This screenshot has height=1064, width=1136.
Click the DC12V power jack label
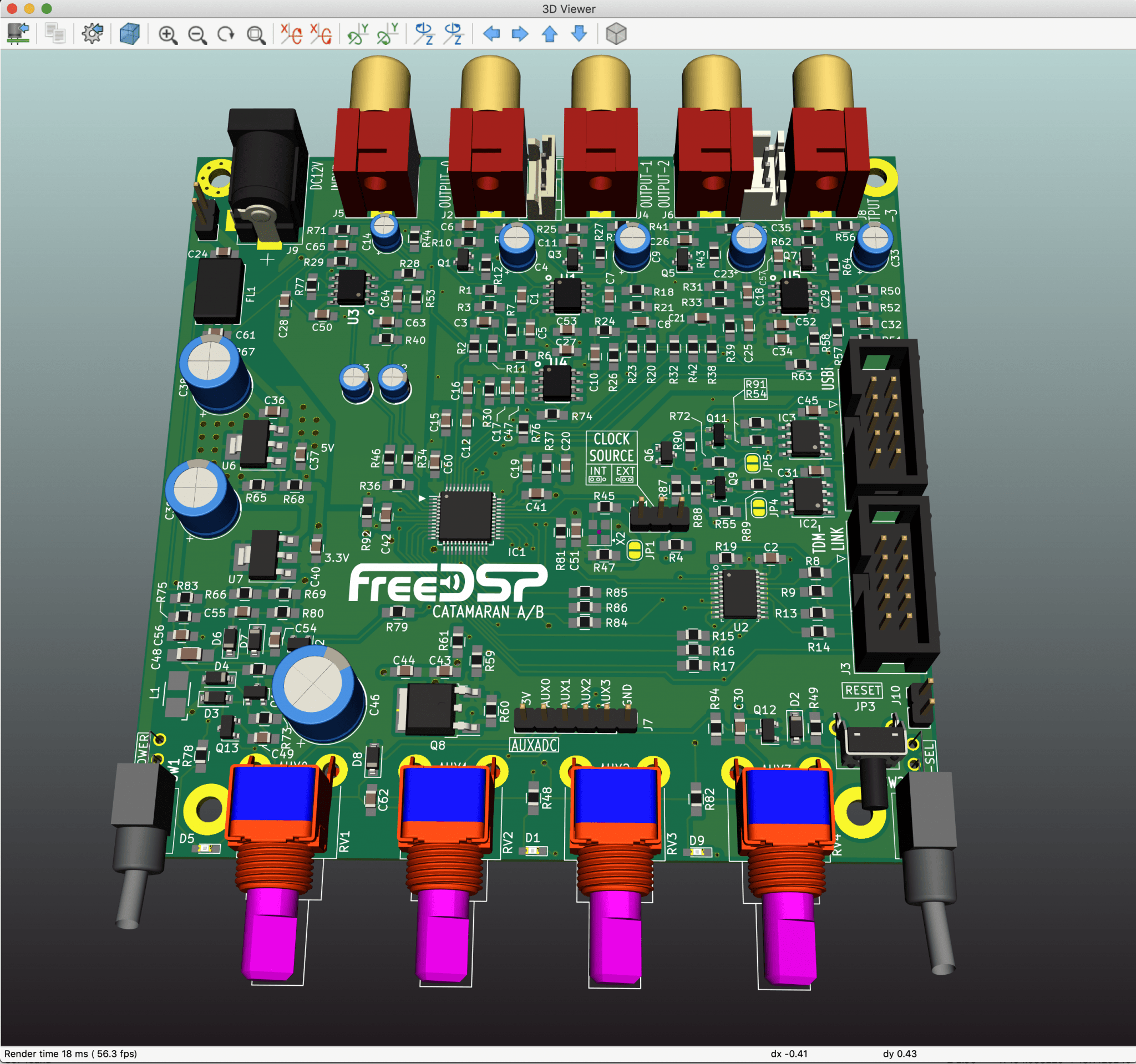point(317,175)
